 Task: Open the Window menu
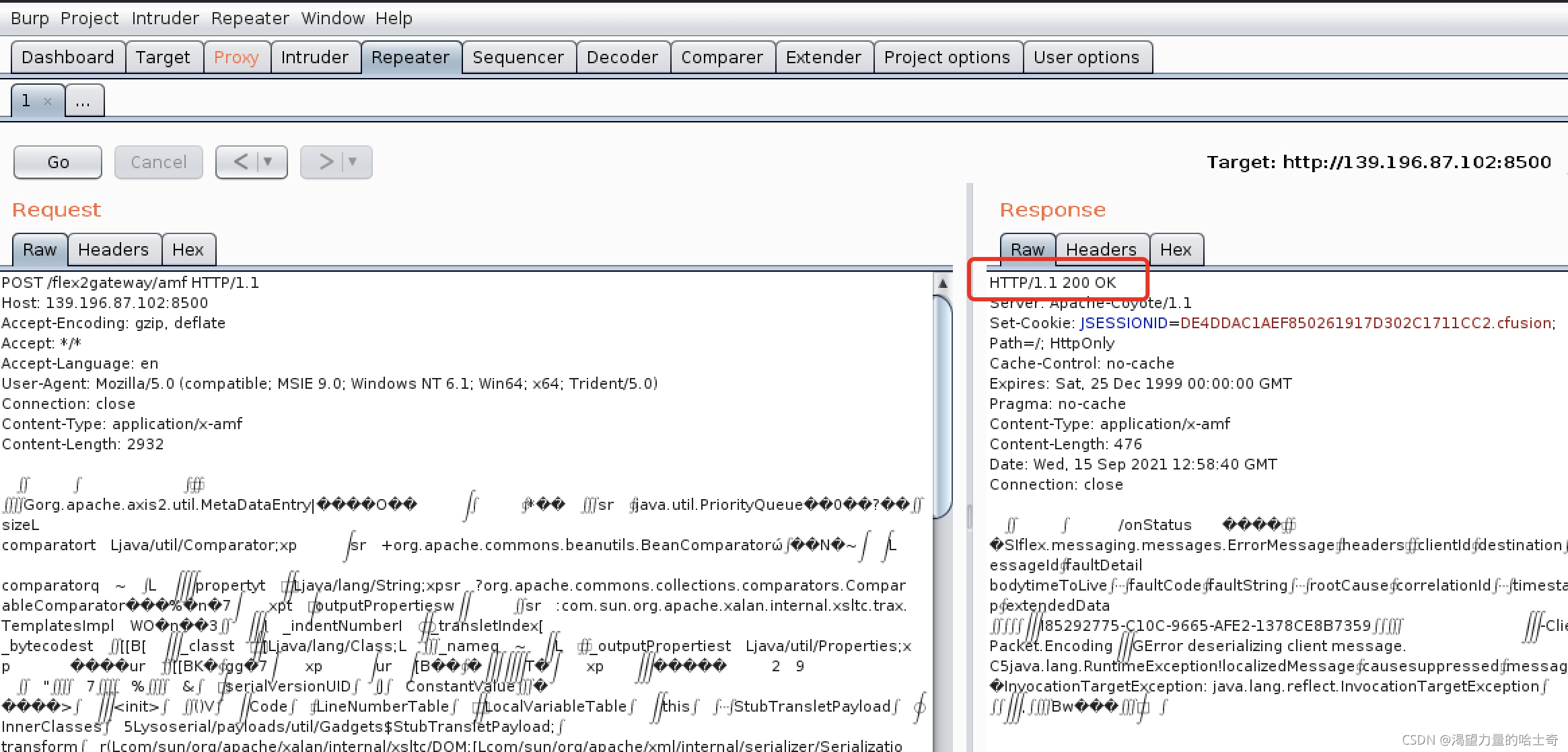pos(332,18)
